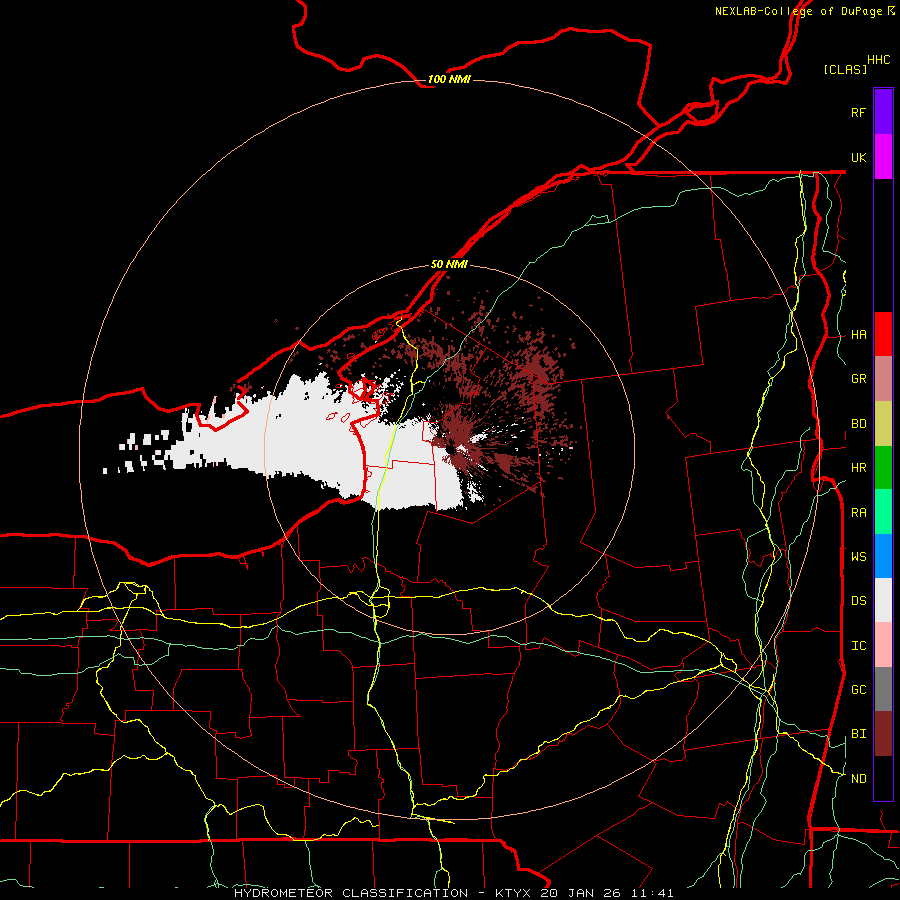Click the "100 NMI" range ring label
Image resolution: width=900 pixels, height=900 pixels.
[449, 79]
